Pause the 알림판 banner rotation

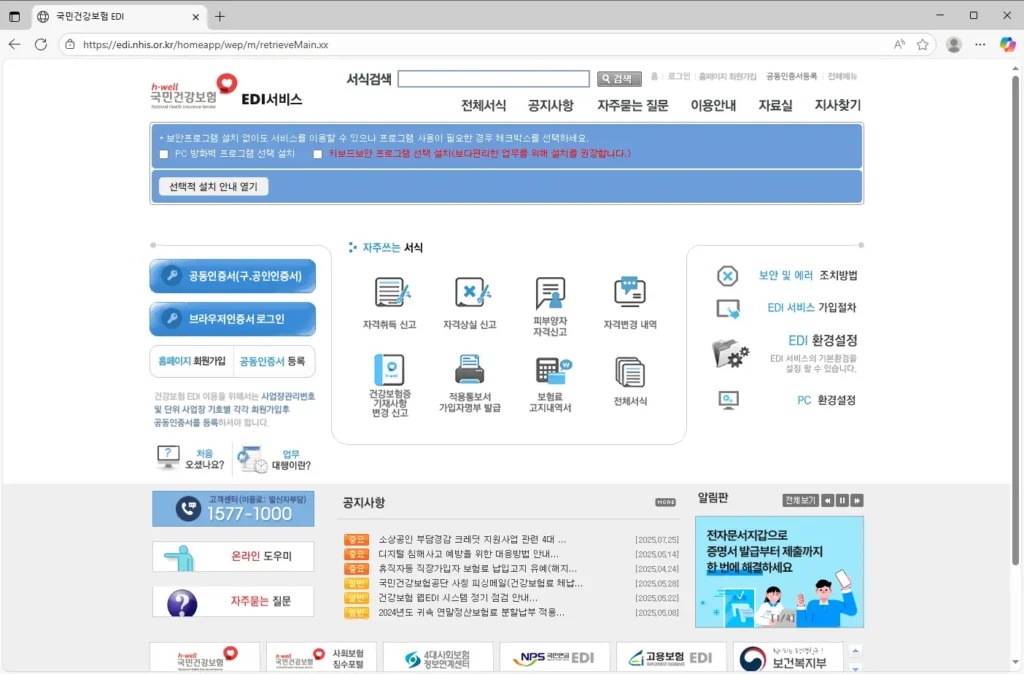tap(843, 500)
